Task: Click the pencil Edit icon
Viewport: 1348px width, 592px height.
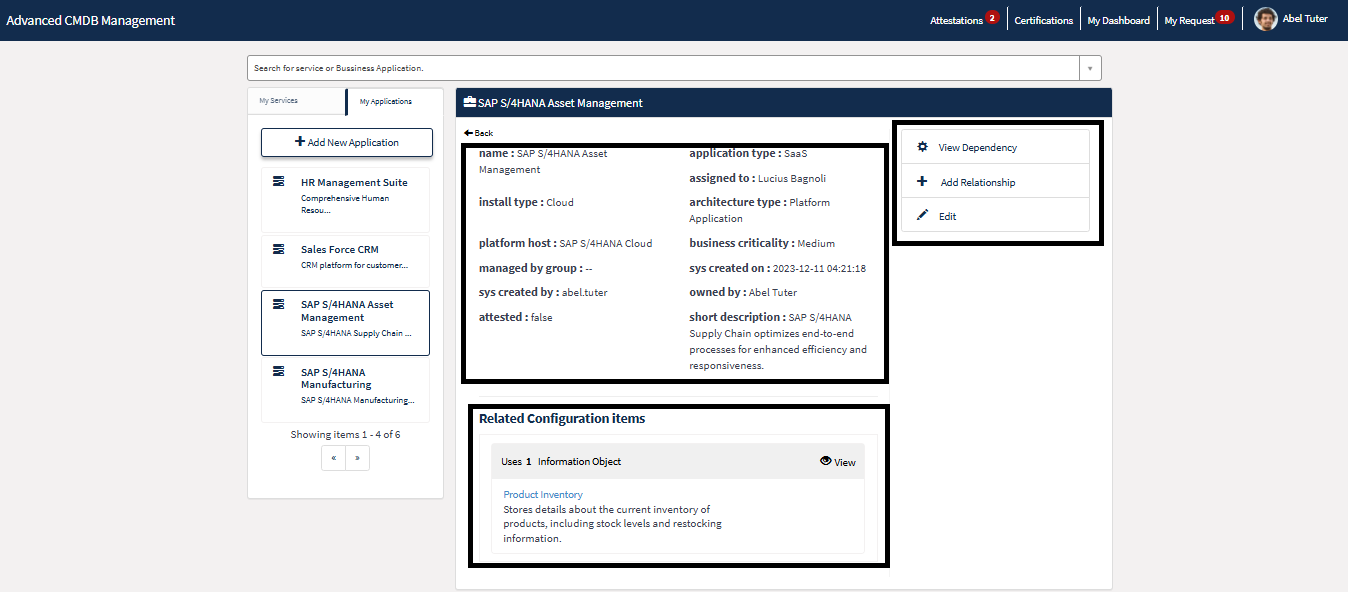Action: pyautogui.click(x=922, y=215)
